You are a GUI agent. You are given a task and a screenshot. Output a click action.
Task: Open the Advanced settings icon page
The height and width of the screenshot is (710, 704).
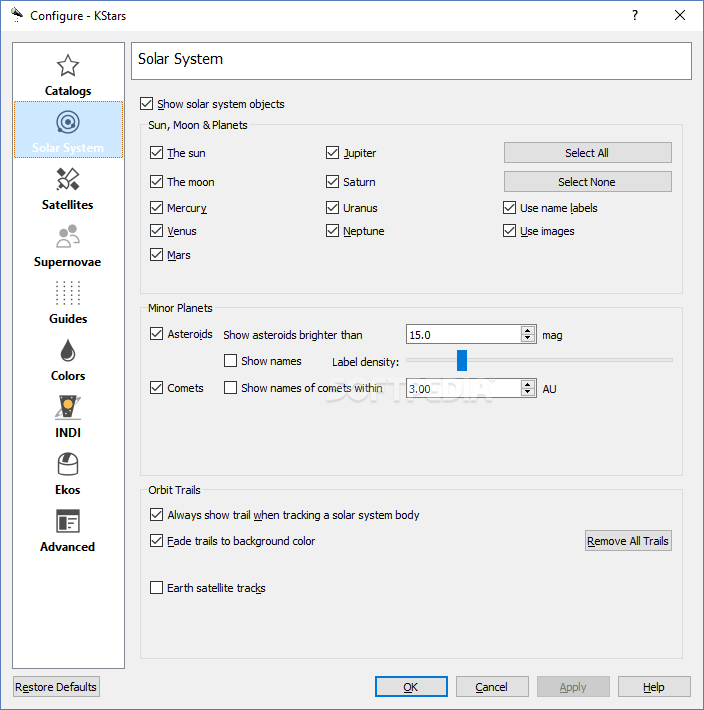(x=68, y=521)
